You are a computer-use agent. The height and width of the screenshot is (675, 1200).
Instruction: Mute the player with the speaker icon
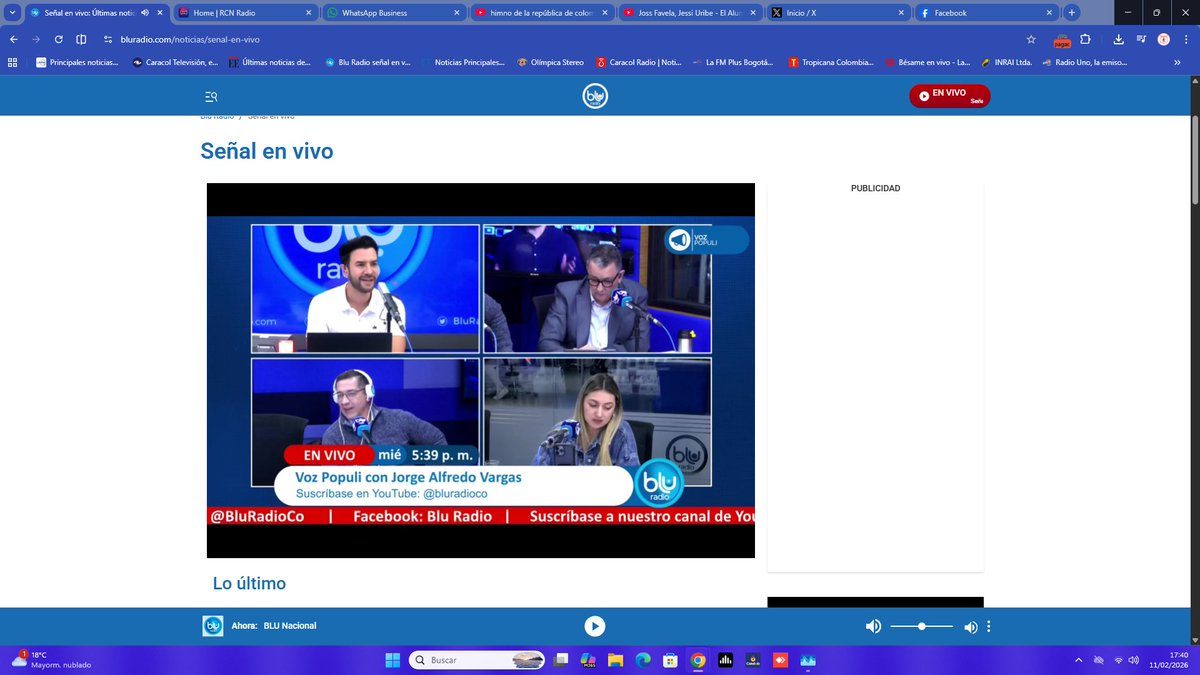873,625
